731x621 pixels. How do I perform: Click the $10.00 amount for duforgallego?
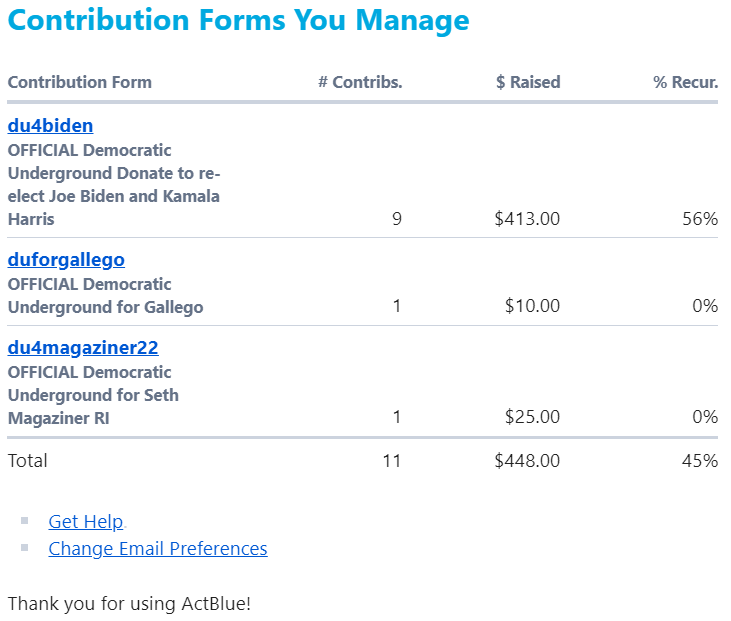pyautogui.click(x=532, y=306)
